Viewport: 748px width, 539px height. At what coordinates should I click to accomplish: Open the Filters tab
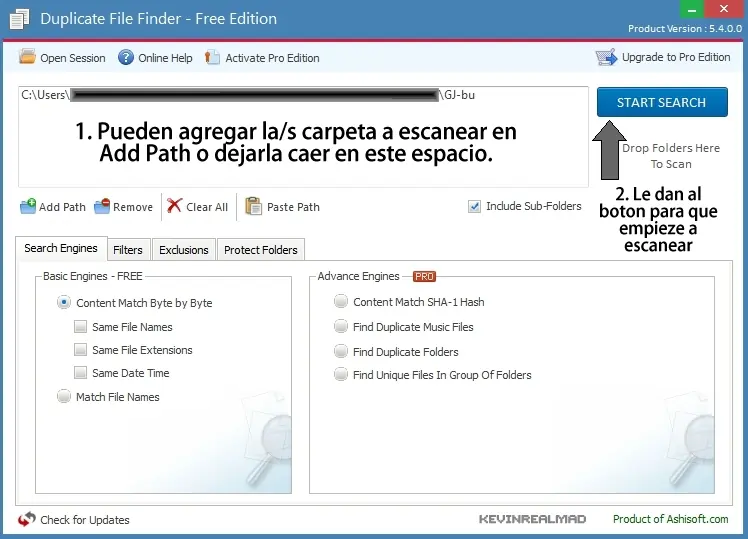click(x=128, y=249)
